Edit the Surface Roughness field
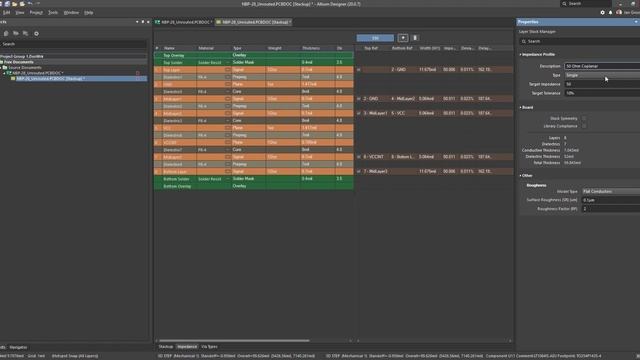Screen dimensions: 640x360 click(611, 200)
